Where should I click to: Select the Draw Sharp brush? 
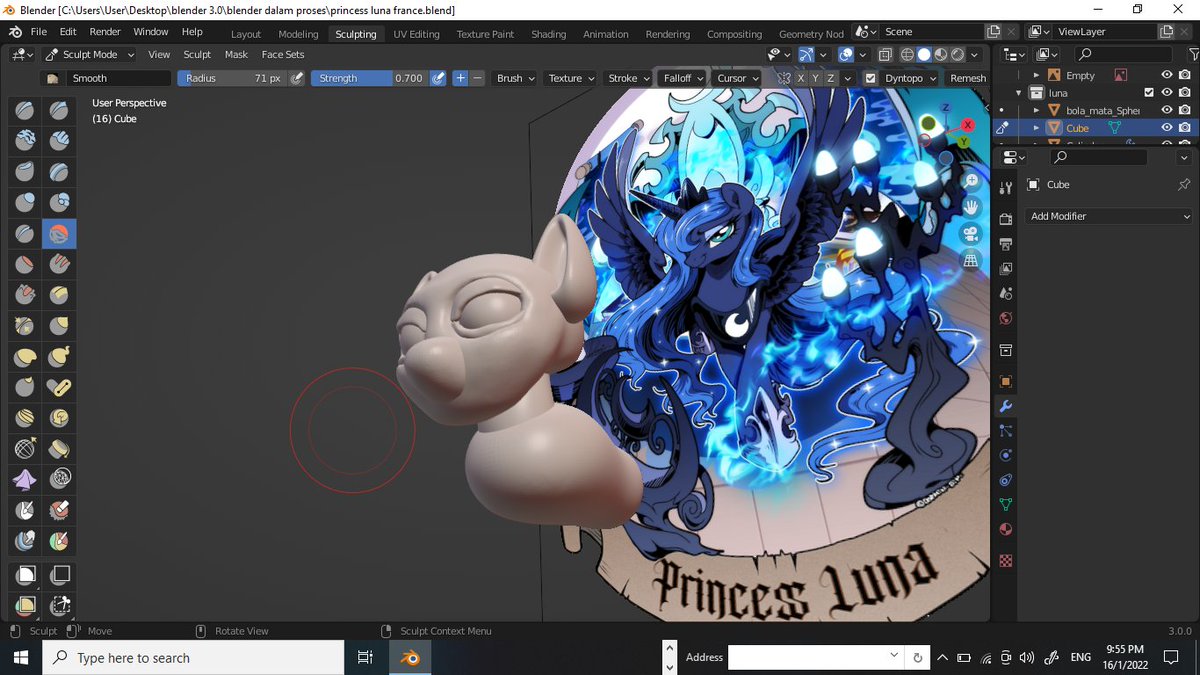(x=60, y=111)
